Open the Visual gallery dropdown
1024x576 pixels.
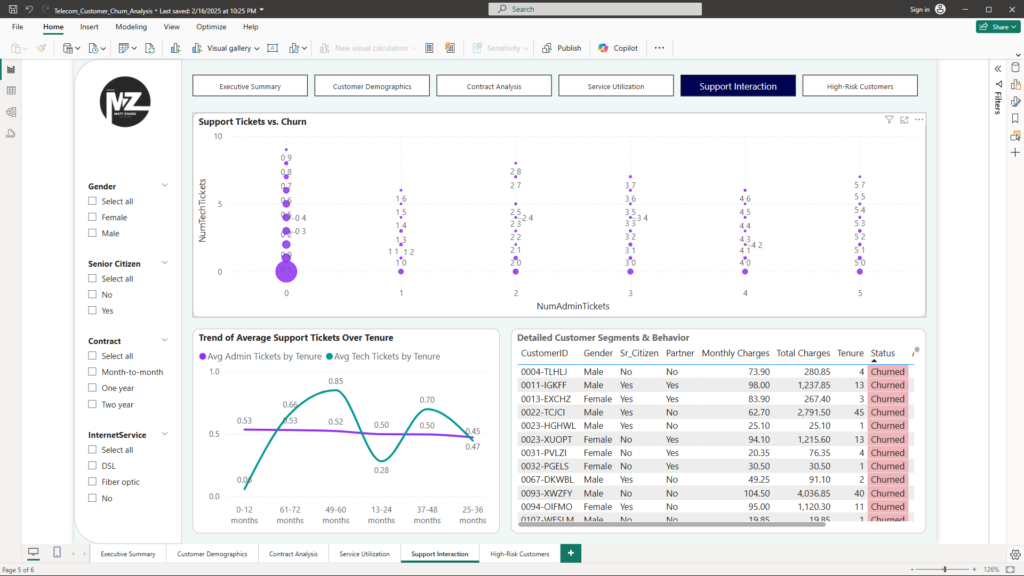point(233,48)
